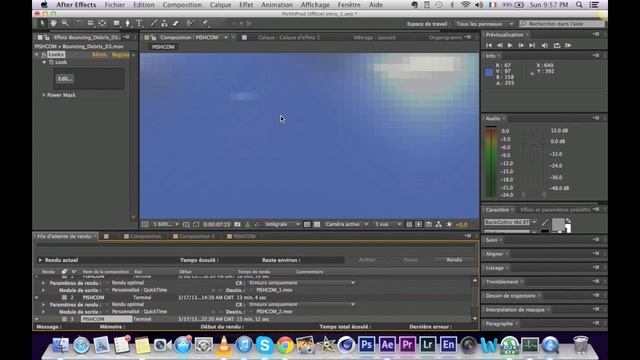Jump to first frame in preview panel
This screenshot has width=640, height=360.
tap(489, 45)
